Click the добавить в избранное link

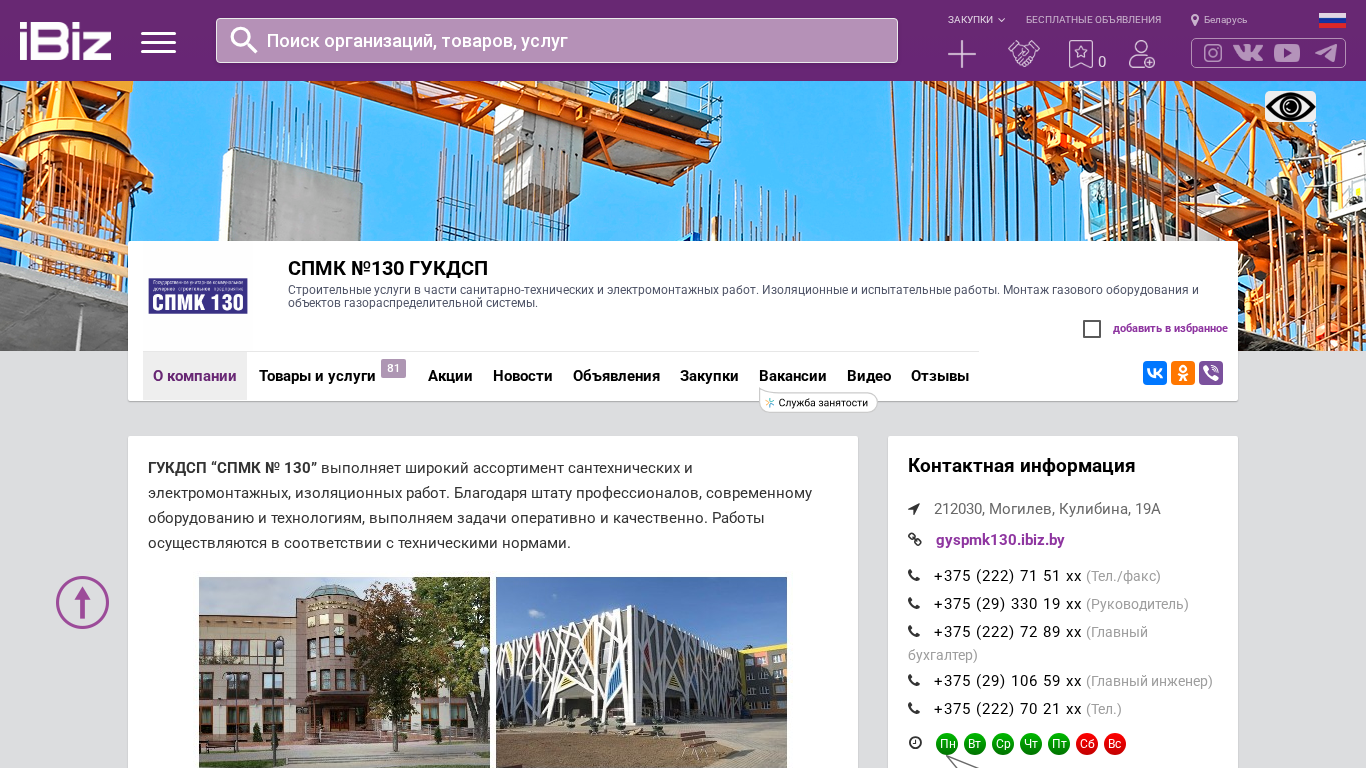pos(1170,329)
